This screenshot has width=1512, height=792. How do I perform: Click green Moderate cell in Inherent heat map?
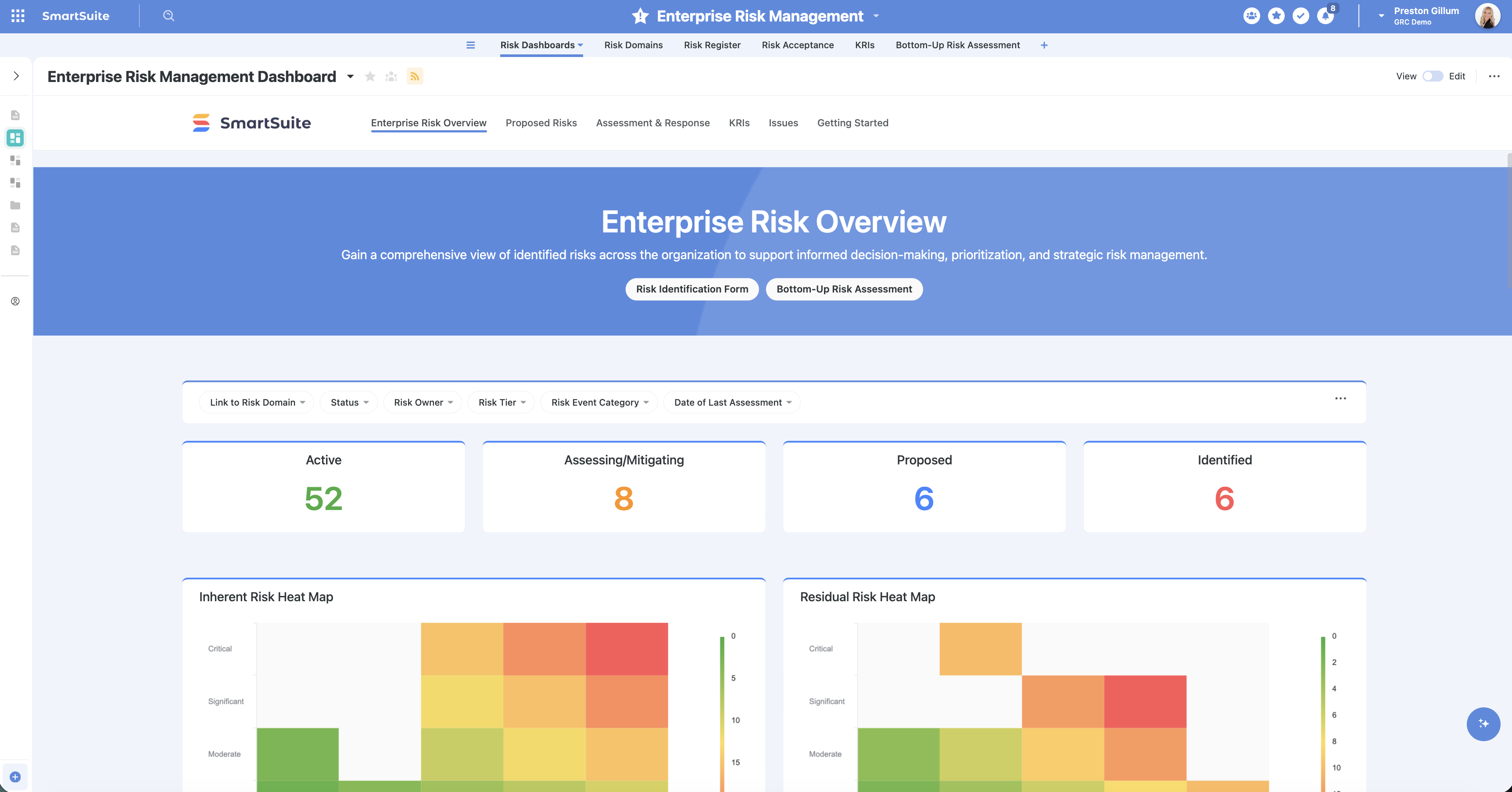pos(297,754)
